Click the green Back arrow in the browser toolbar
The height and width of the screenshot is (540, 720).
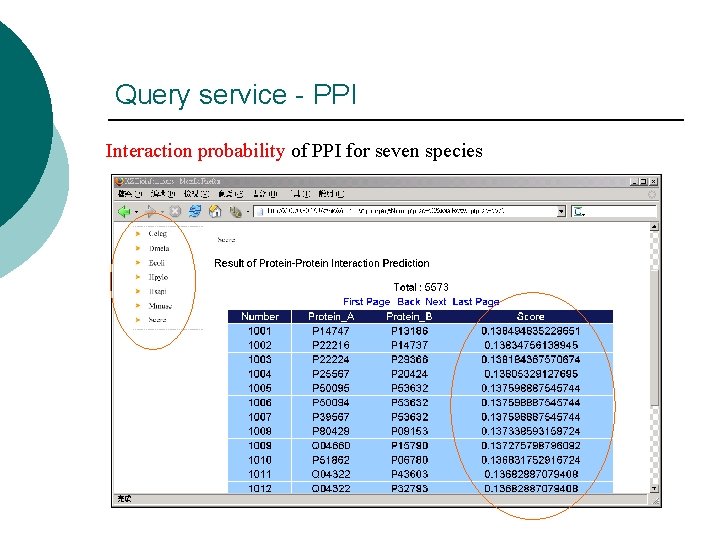[124, 212]
